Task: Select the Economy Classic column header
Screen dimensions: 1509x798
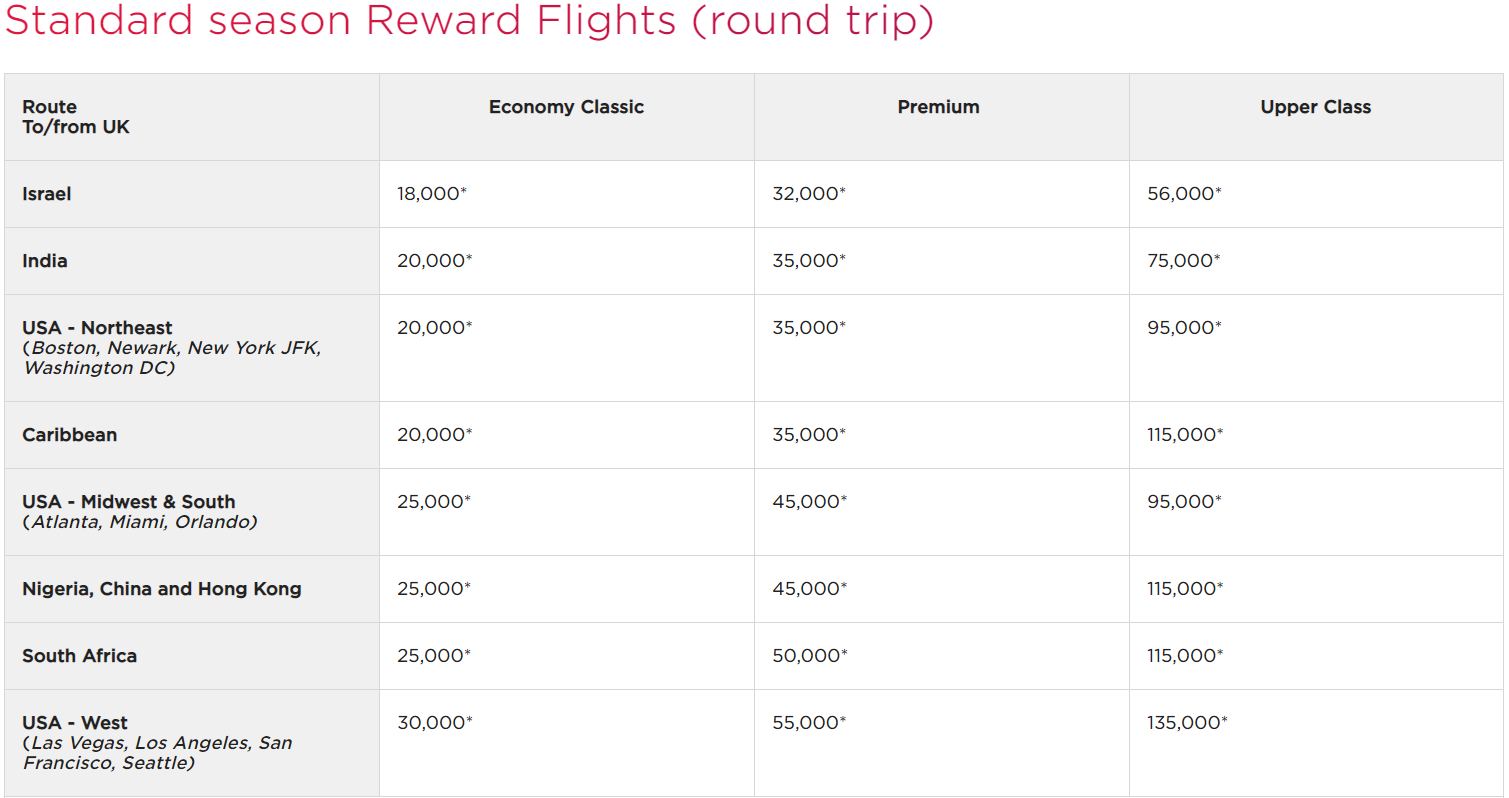Action: tap(566, 107)
